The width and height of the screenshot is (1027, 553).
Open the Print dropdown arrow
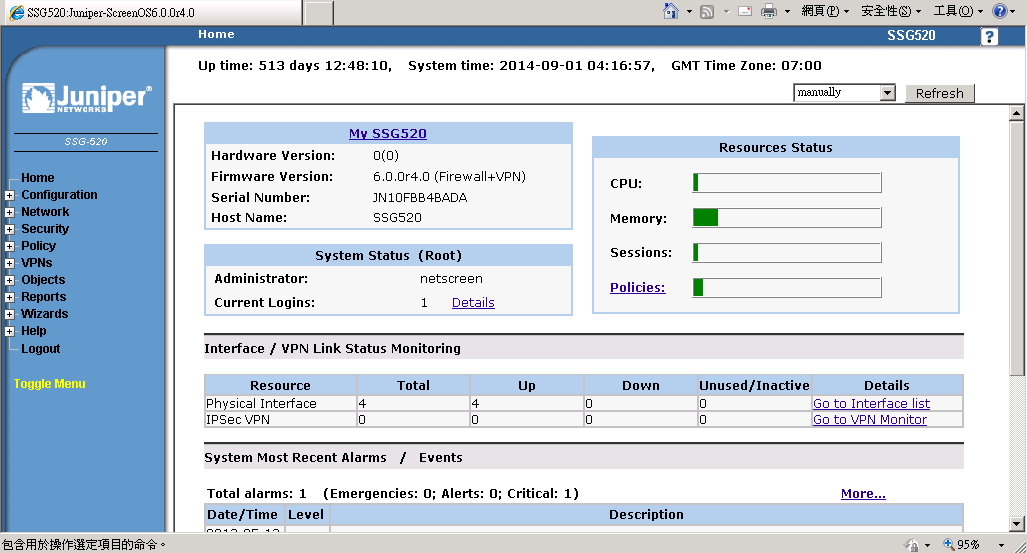[x=787, y=12]
